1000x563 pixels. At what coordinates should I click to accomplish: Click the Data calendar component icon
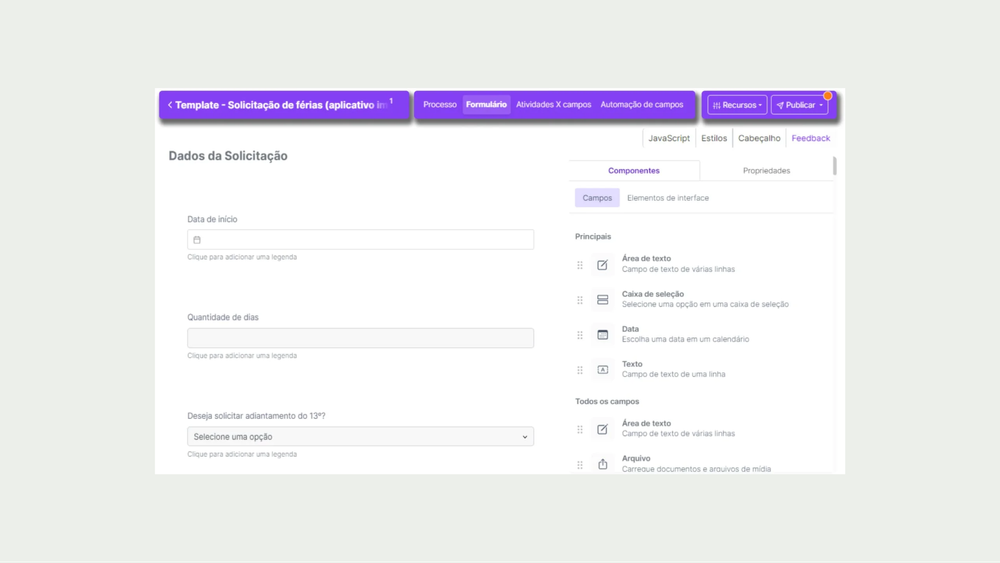click(602, 335)
